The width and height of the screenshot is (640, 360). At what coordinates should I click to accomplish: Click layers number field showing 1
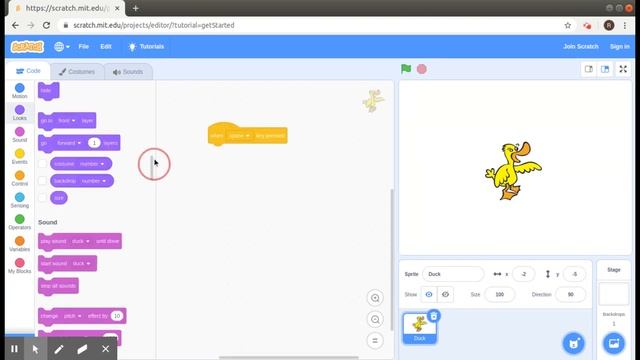point(94,143)
